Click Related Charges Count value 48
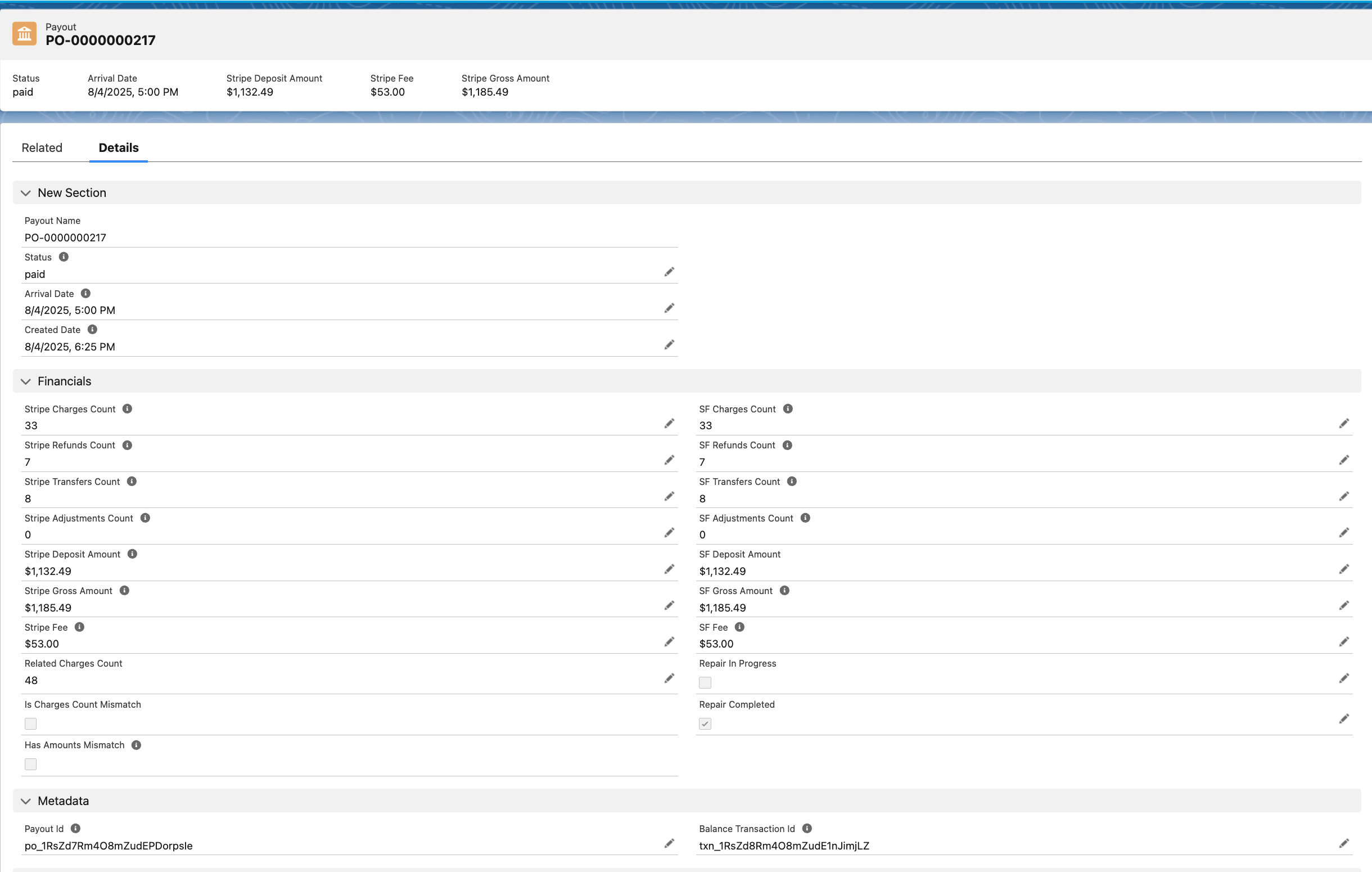Viewport: 1372px width, 872px height. (31, 681)
